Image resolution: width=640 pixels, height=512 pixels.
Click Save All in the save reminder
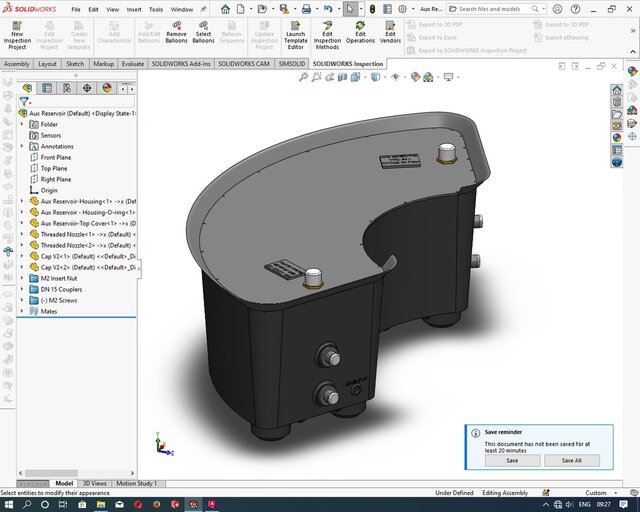pyautogui.click(x=571, y=461)
